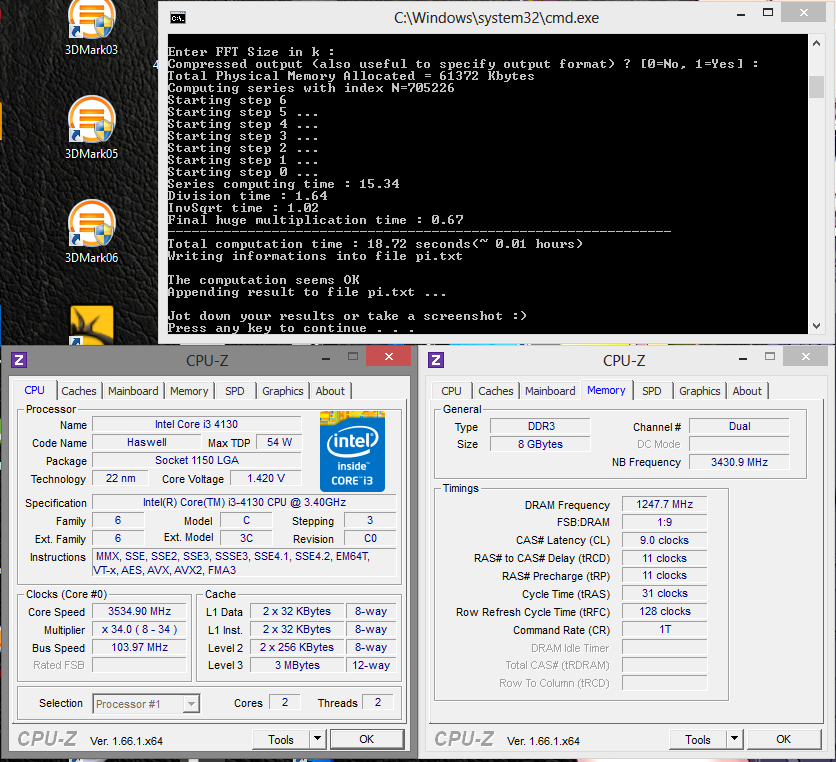Click the Bus Speed value 103.97 MHz
The width and height of the screenshot is (836, 762).
click(140, 647)
